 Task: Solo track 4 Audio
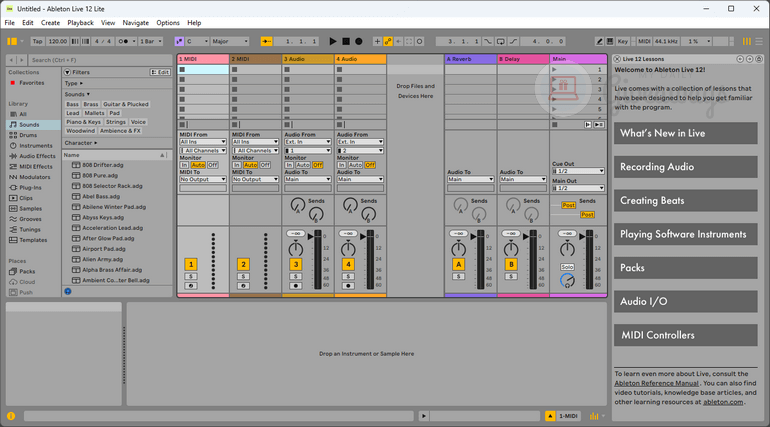(348, 277)
